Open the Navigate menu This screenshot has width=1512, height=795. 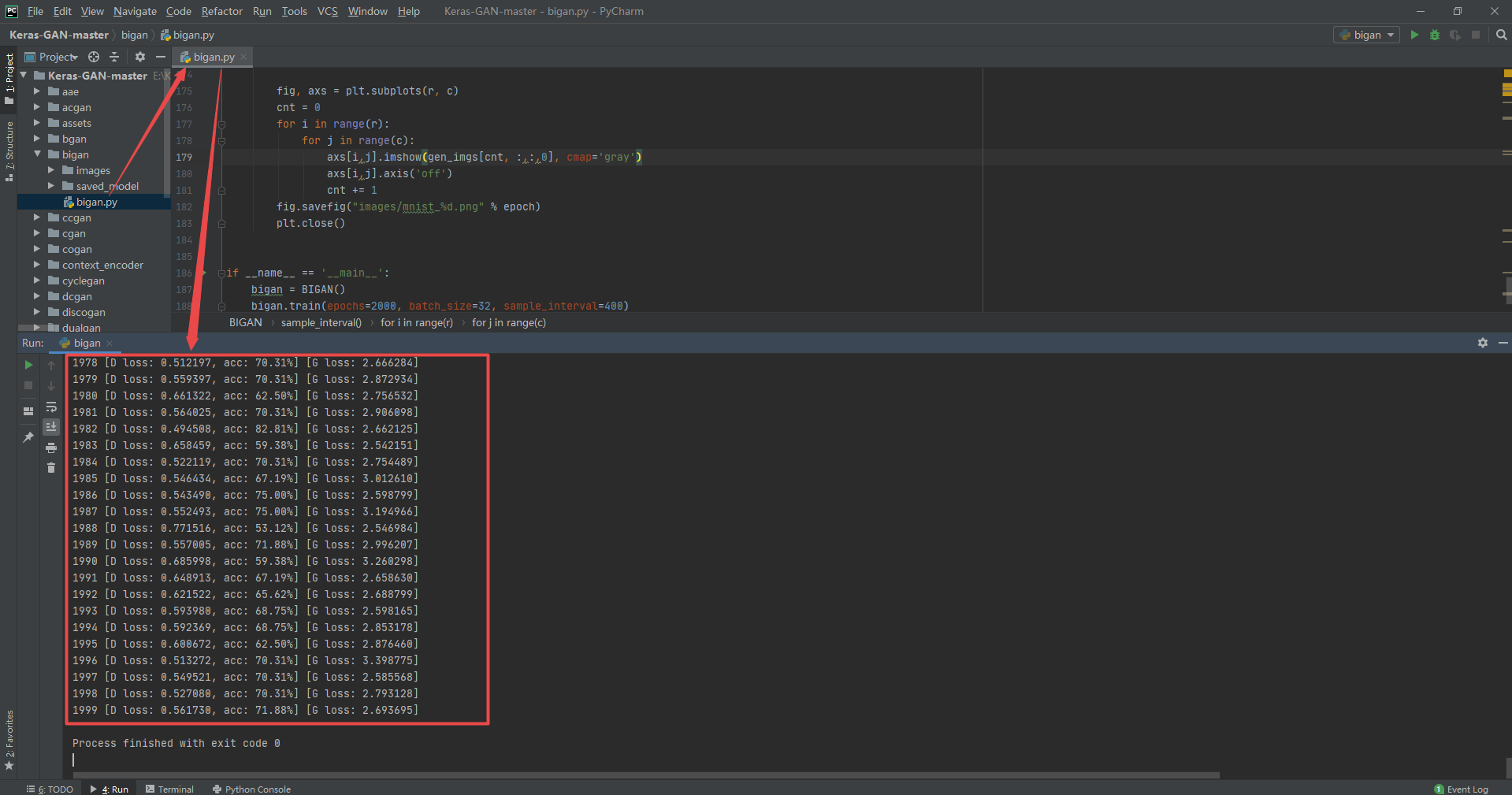(135, 11)
